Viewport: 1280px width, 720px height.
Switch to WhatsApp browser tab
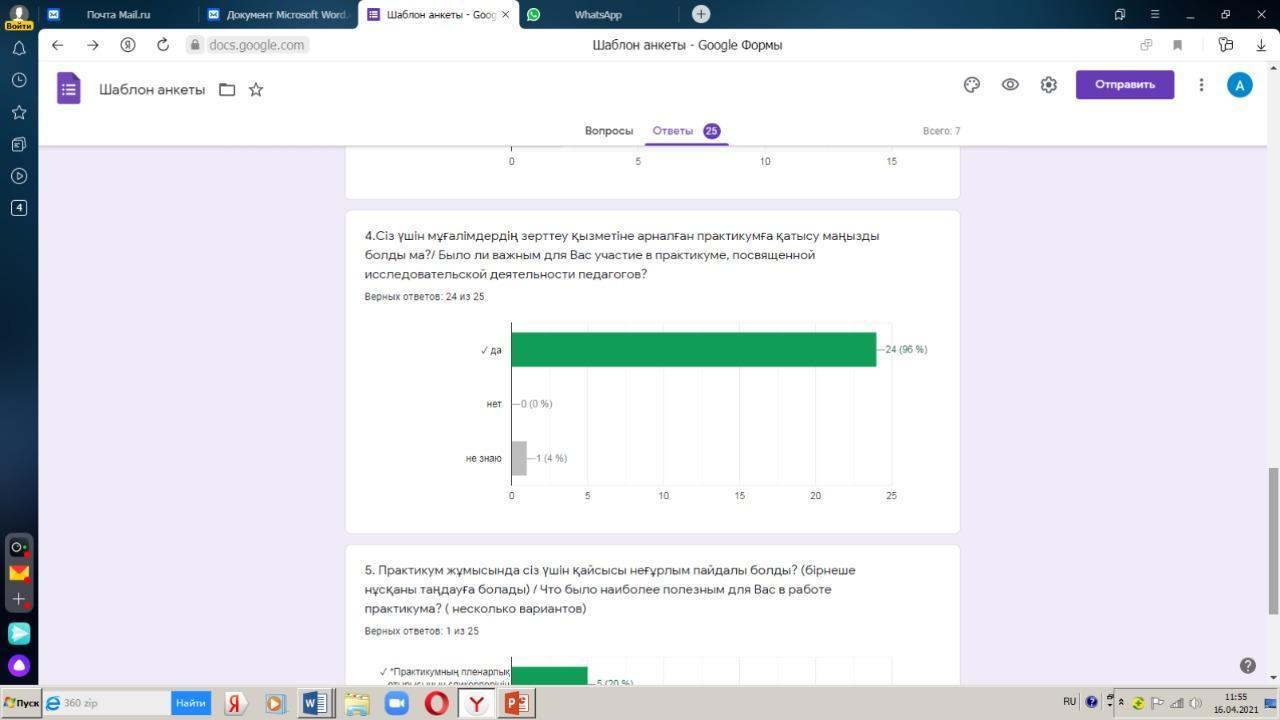(598, 14)
